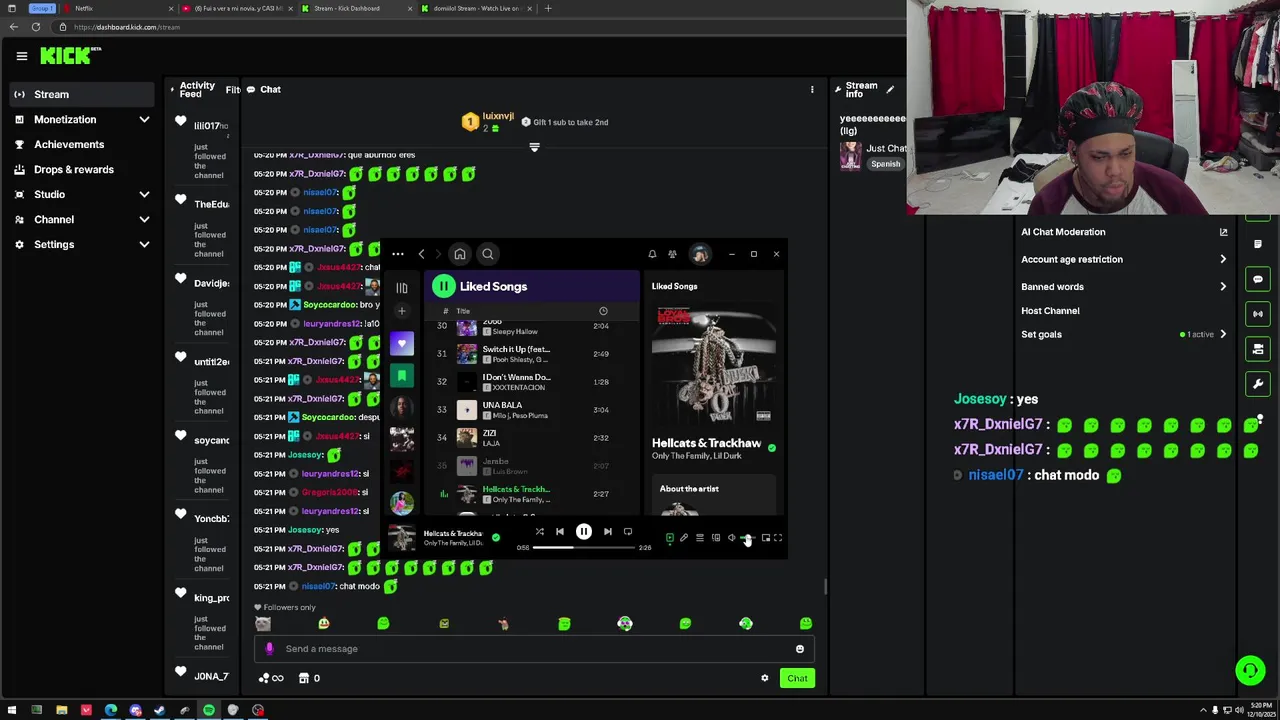This screenshot has width=1280, height=720.
Task: Toggle the icon right of next track
Action: pyautogui.click(x=628, y=532)
